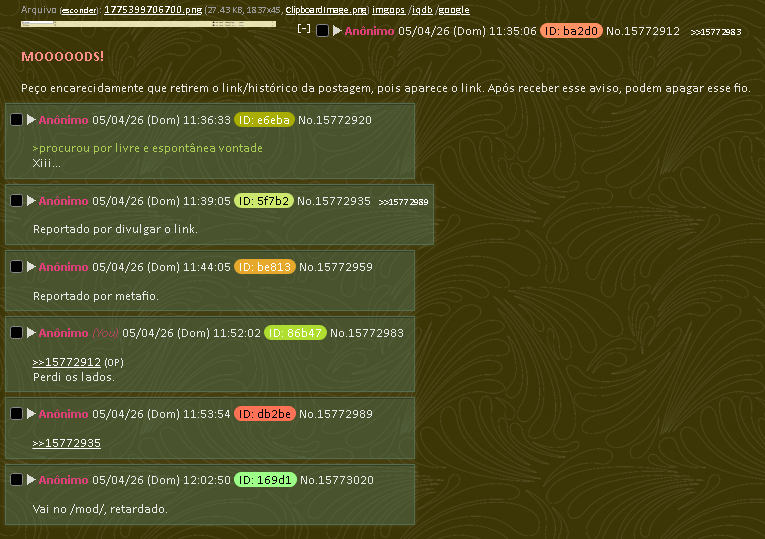The image size is (765, 539).
Task: Click the esconder file link
Action: (79, 11)
